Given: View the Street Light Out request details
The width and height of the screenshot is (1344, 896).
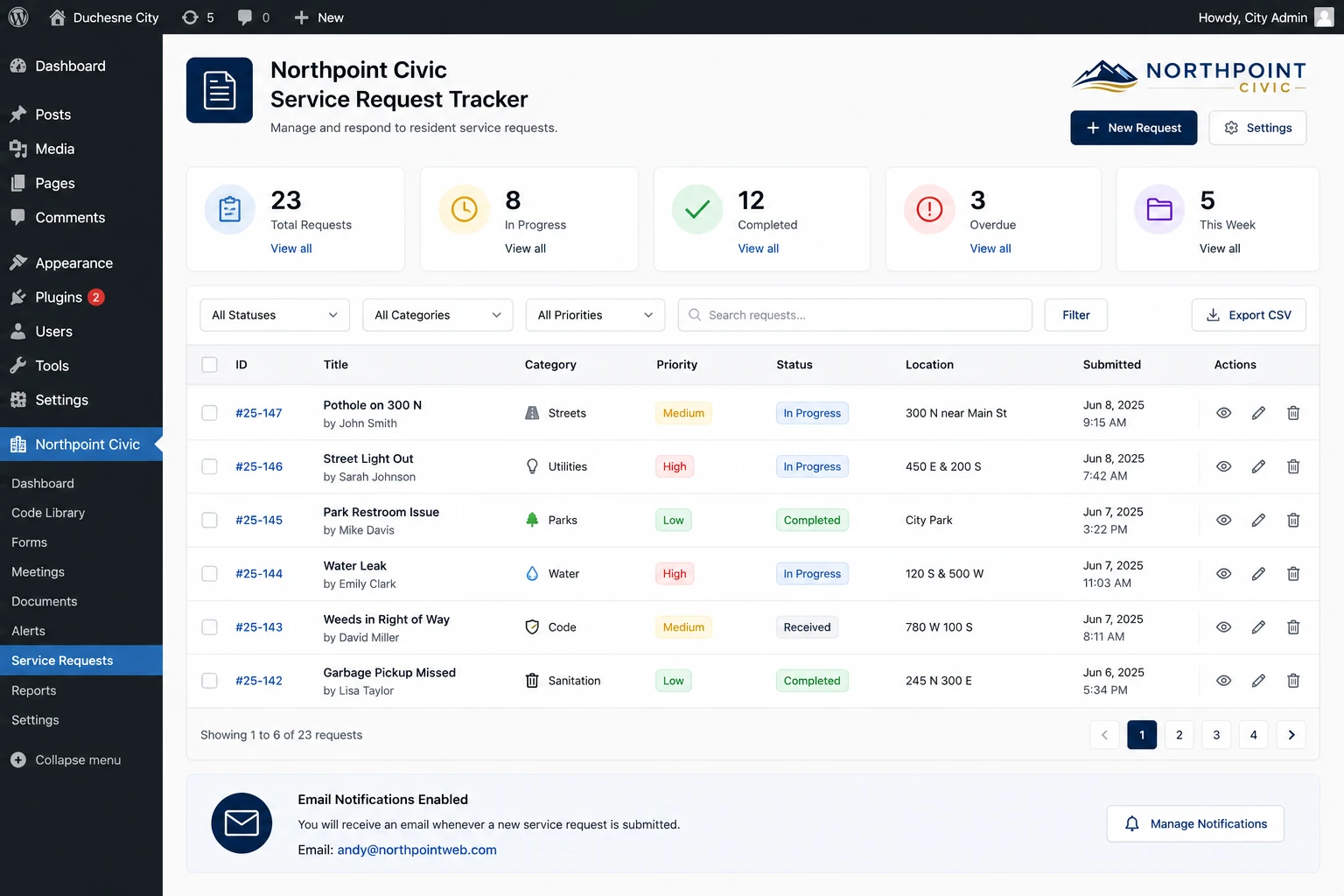Looking at the screenshot, I should coord(1224,466).
